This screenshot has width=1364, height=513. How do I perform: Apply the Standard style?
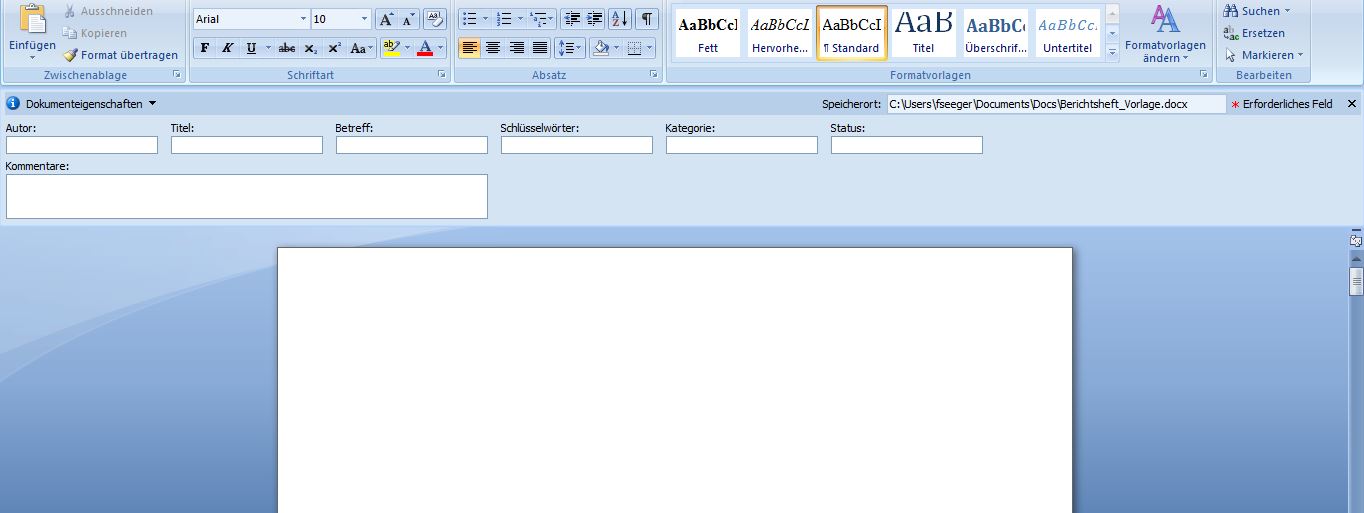pos(852,33)
